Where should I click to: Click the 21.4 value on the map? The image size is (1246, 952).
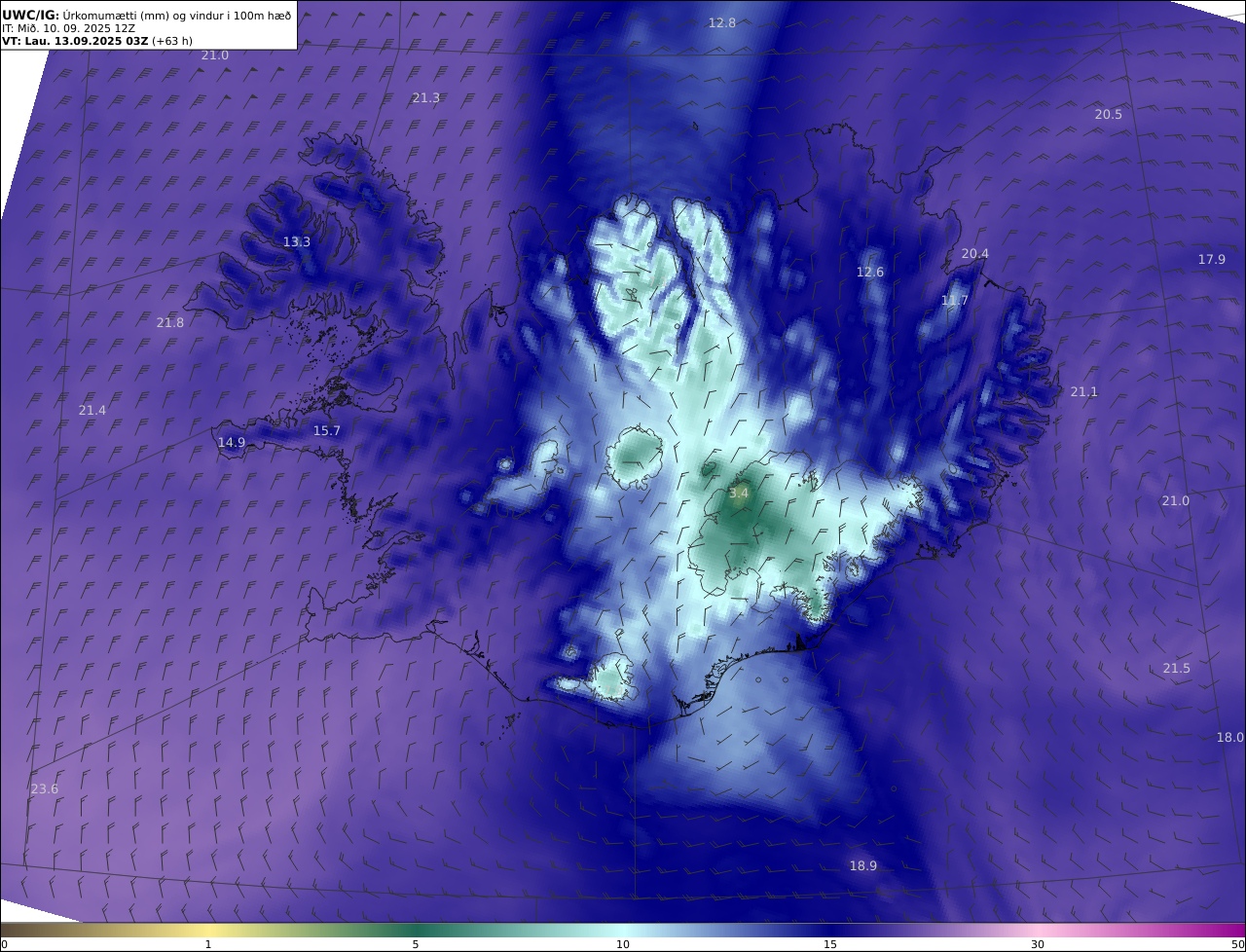coord(92,410)
